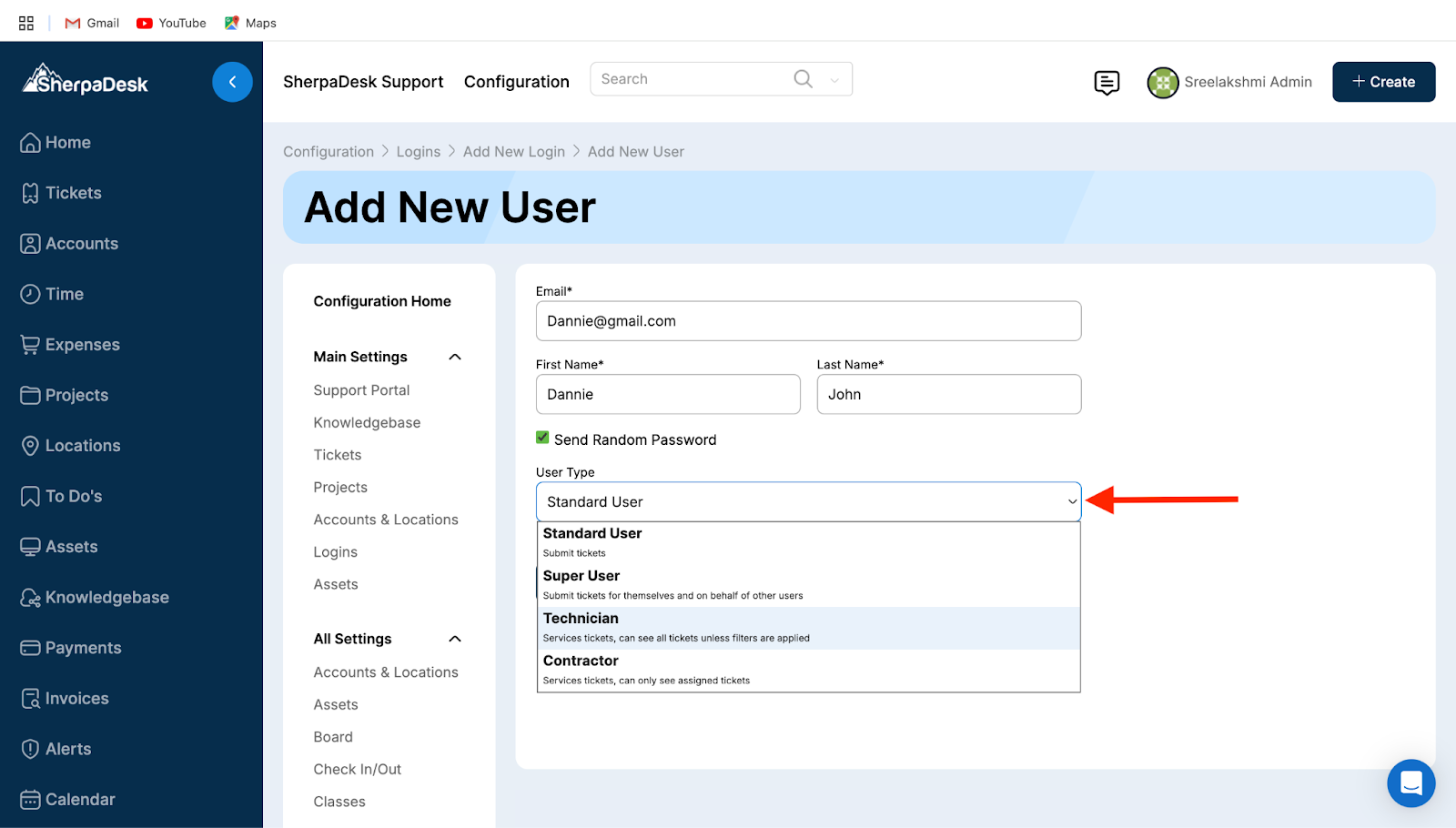The width and height of the screenshot is (1456, 828).
Task: Open the live chat support bubble
Action: [1410, 783]
